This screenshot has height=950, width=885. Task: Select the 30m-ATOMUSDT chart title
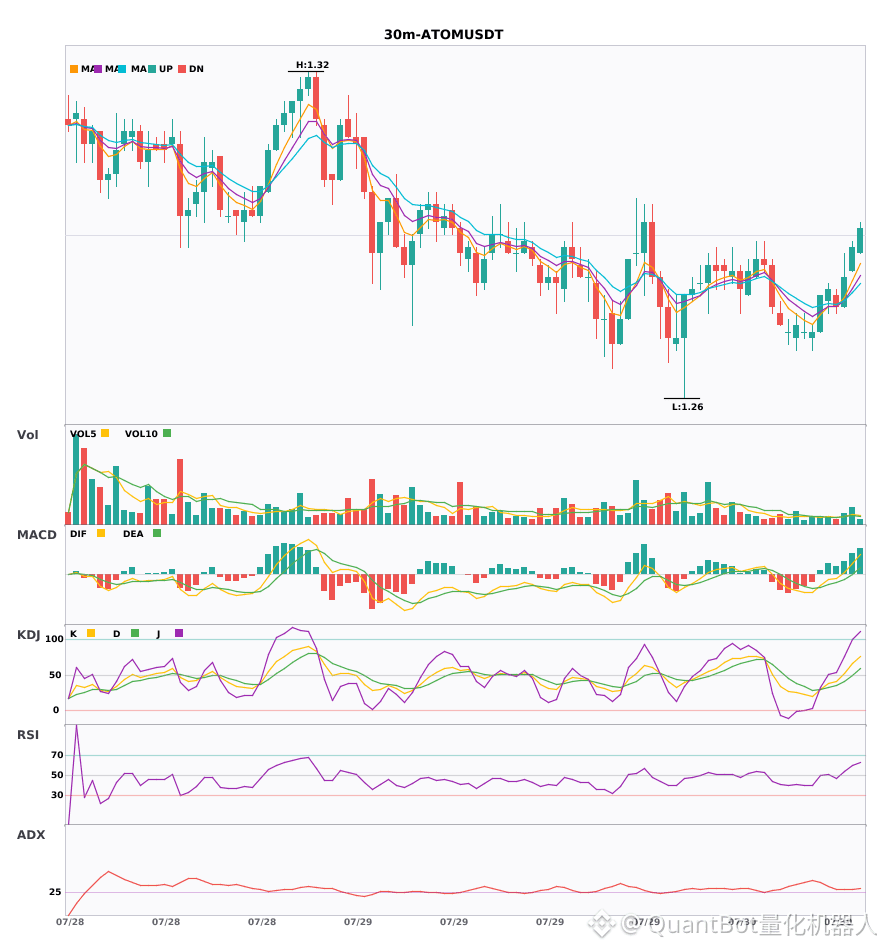443,35
